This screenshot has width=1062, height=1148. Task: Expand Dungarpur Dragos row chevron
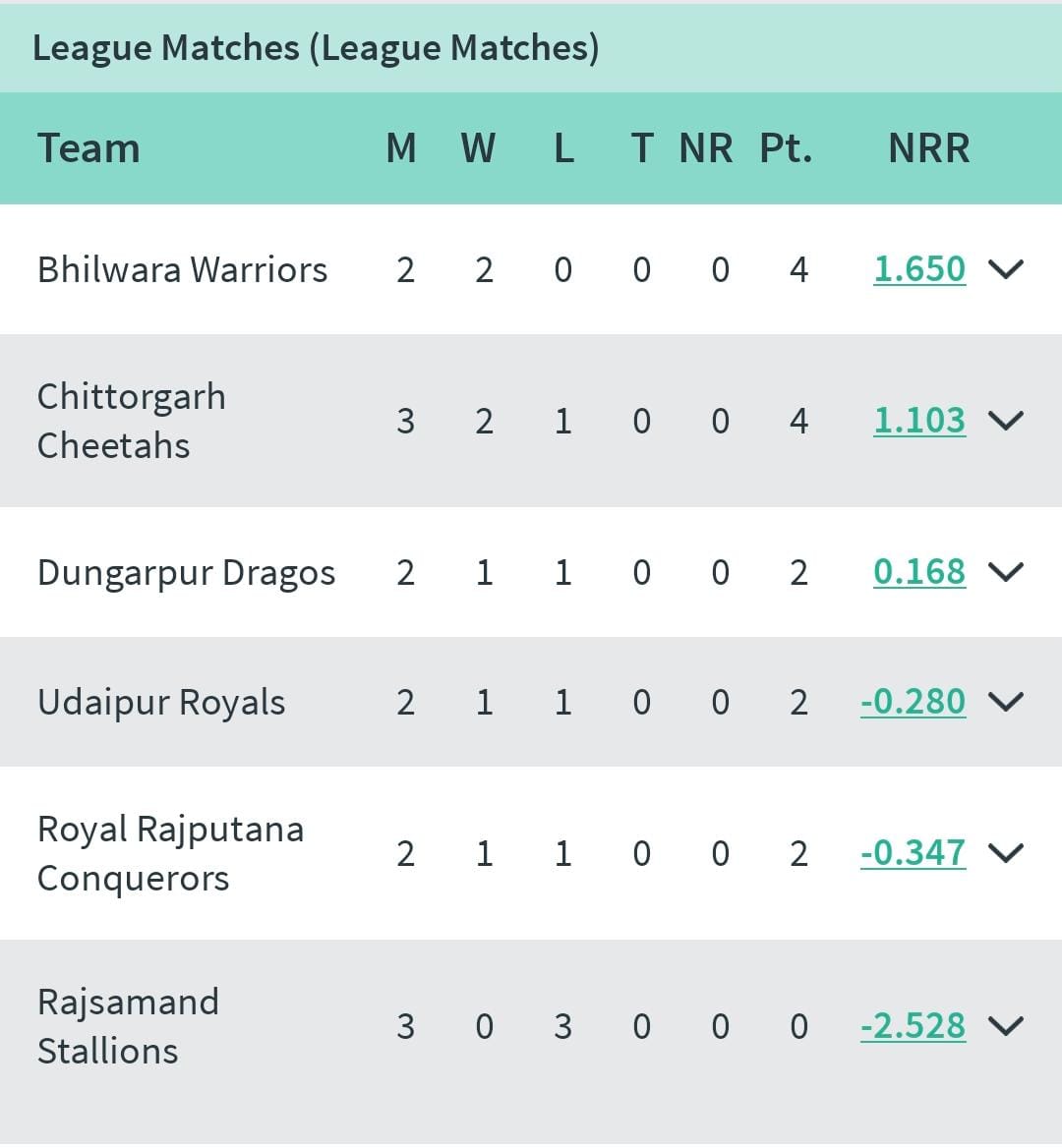(x=1006, y=573)
